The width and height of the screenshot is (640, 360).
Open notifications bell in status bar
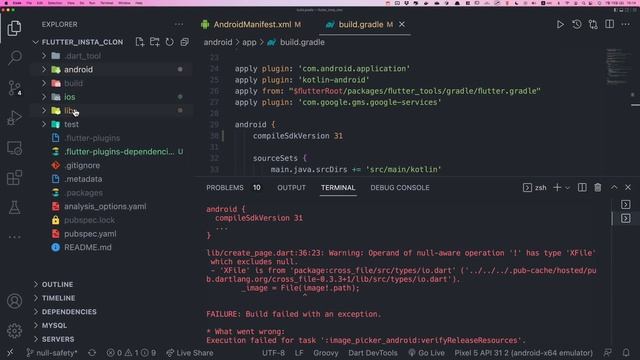626,353
